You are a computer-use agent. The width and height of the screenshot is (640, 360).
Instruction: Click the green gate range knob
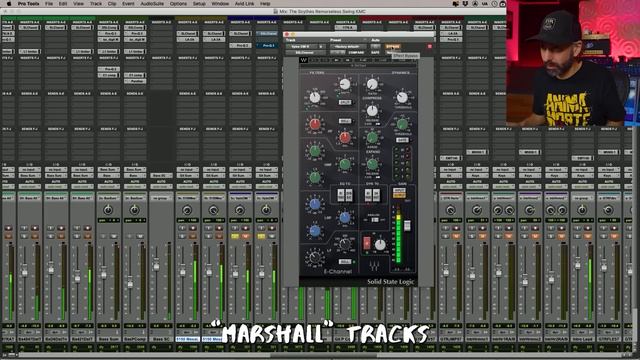pyautogui.click(x=372, y=138)
